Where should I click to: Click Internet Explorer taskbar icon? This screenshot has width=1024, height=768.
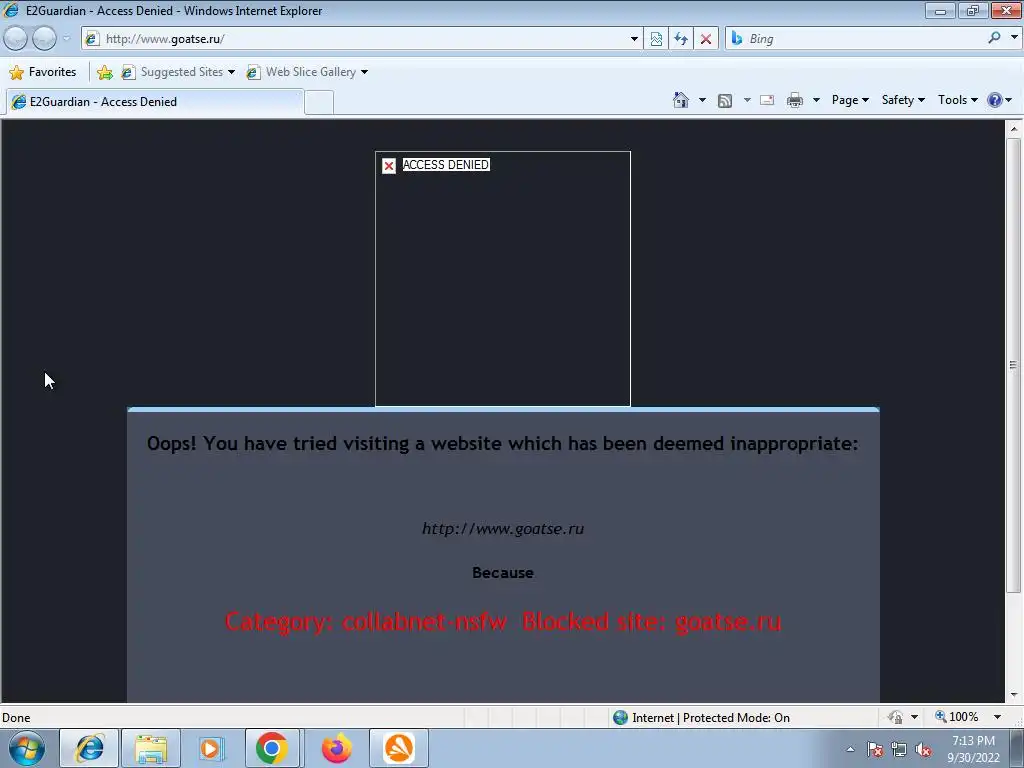tap(89, 748)
